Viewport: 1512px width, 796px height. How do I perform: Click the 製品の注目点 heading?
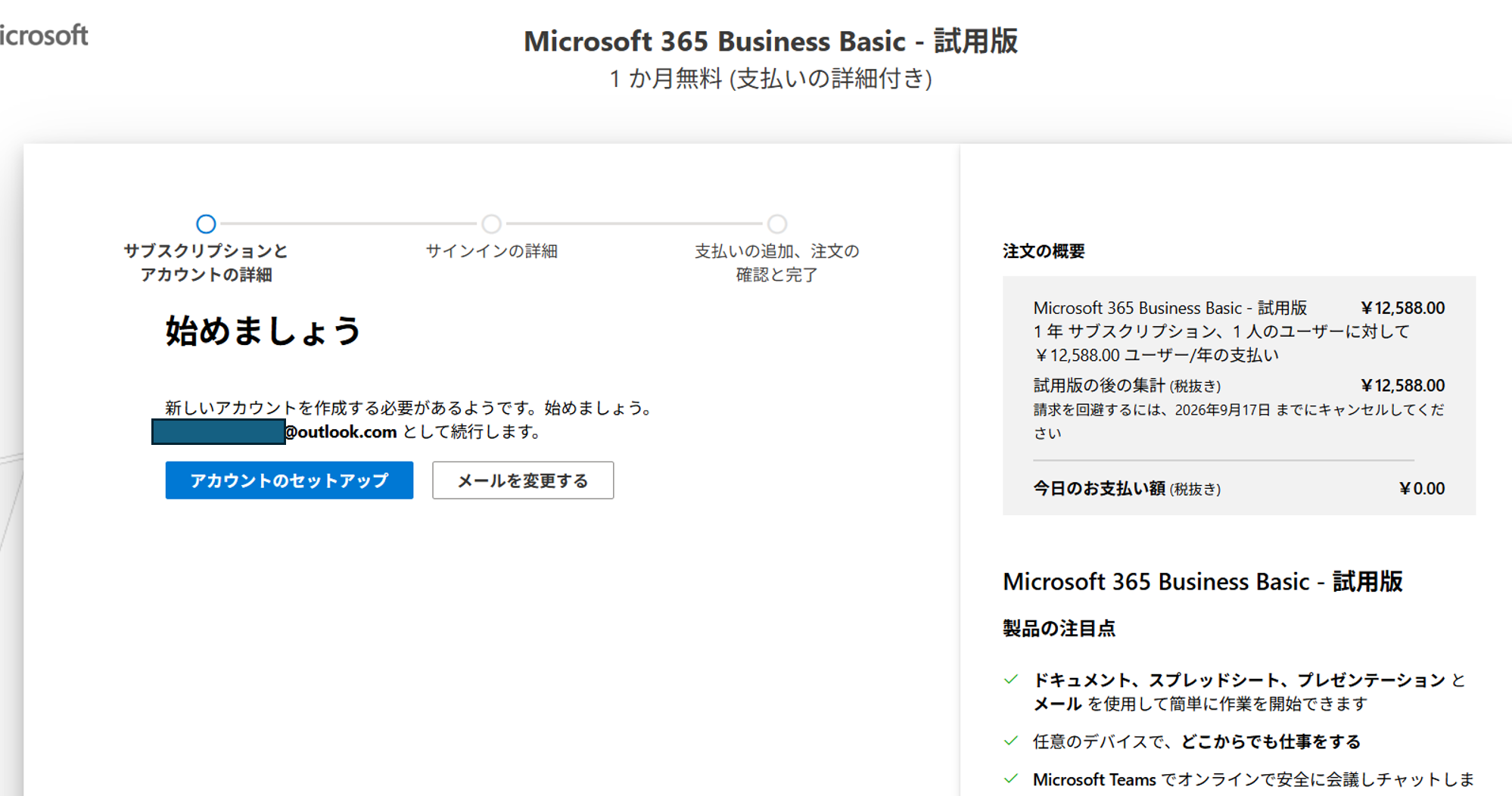click(x=1059, y=629)
